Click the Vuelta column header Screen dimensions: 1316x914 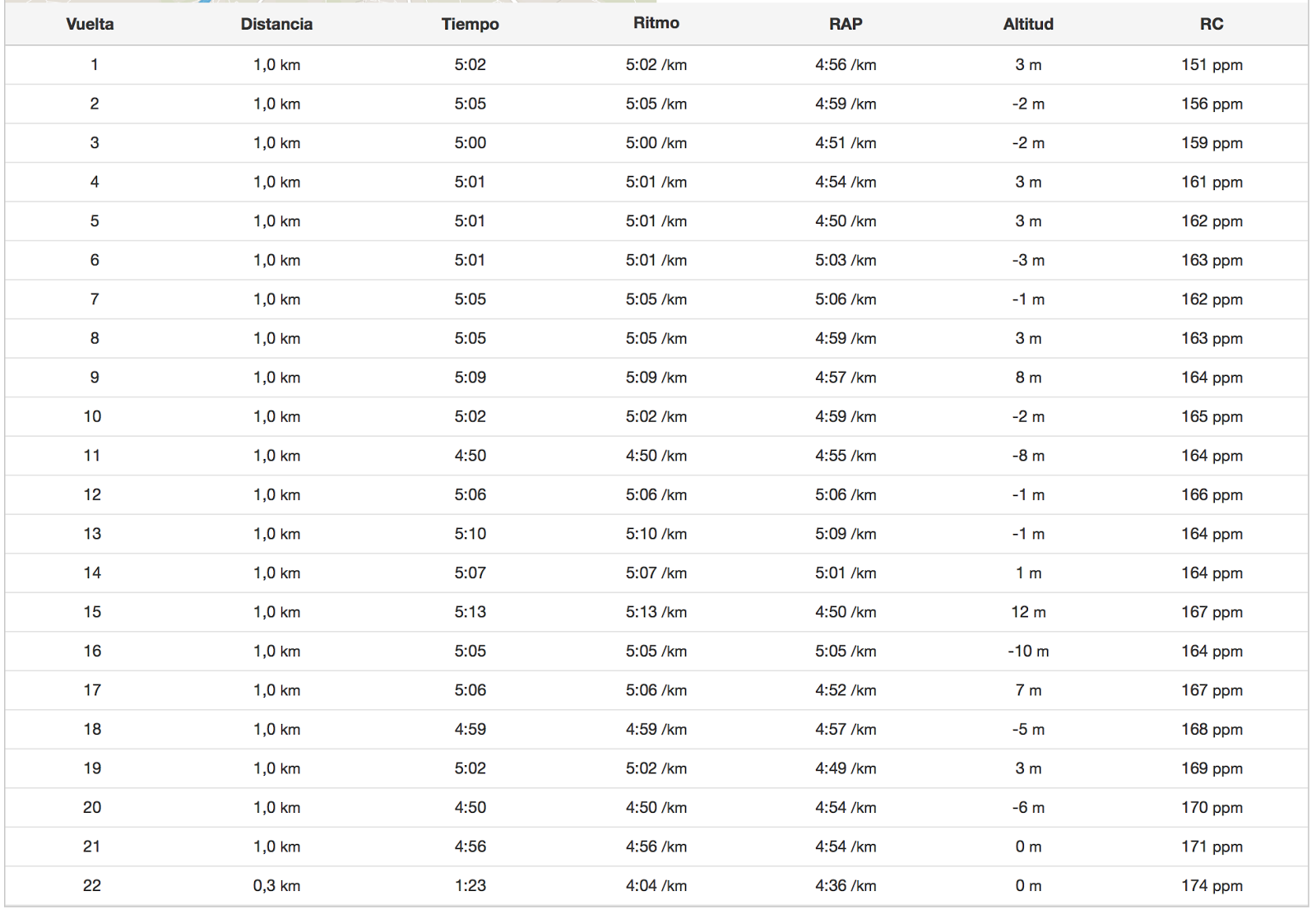click(x=90, y=24)
